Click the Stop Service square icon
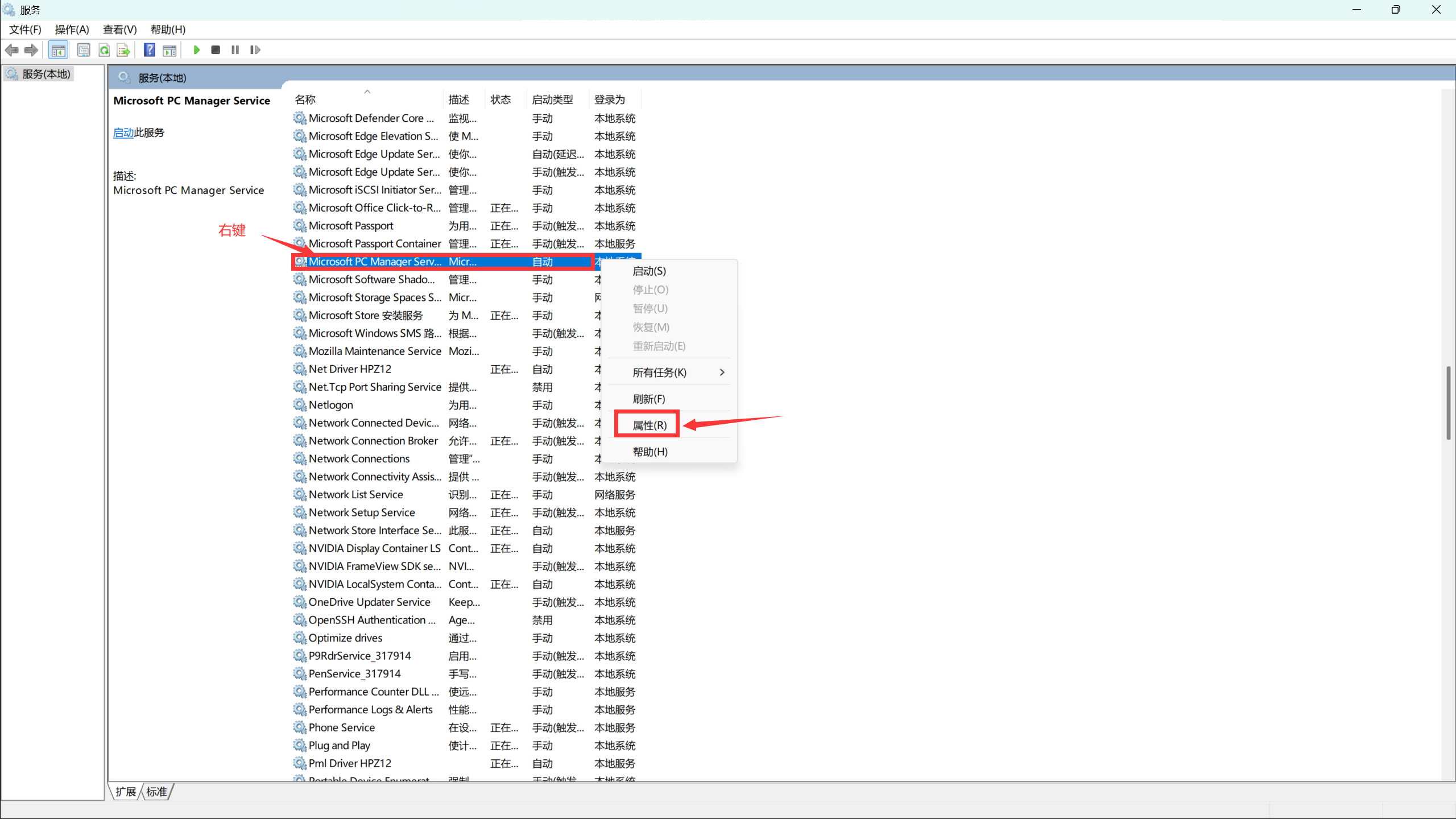This screenshot has height=819, width=1456. tap(216, 50)
